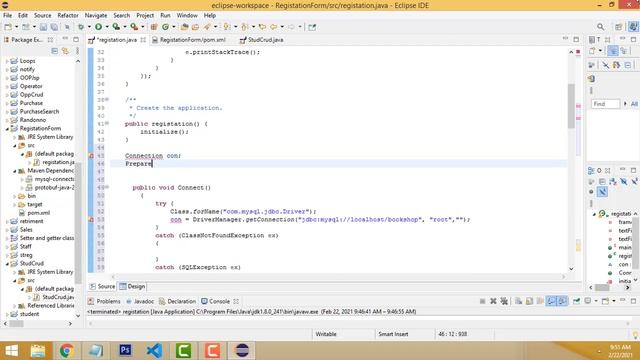Collapse the RegistationForm project
The image size is (640, 360).
pos(7,129)
